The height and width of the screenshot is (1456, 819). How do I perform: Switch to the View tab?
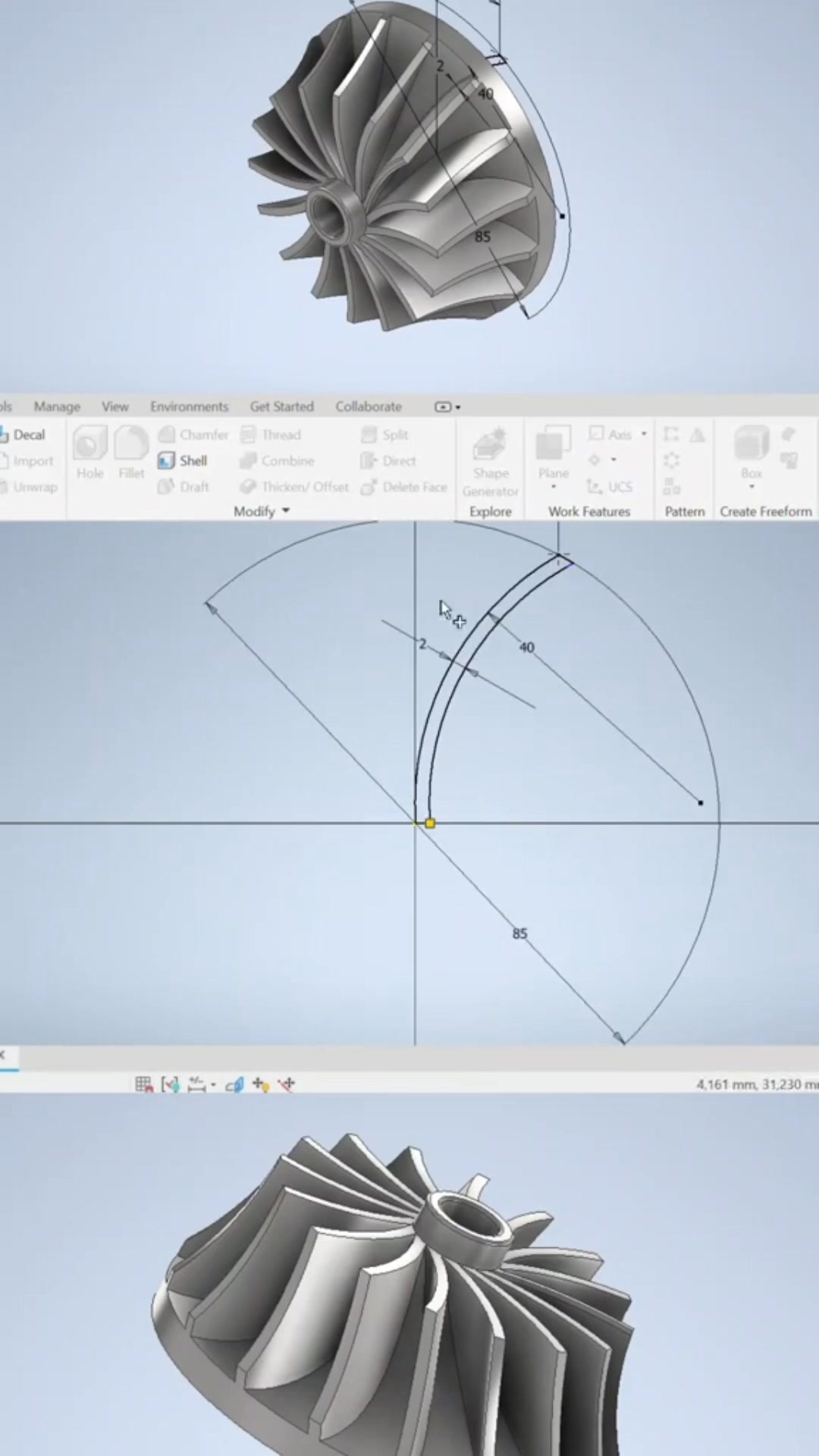(x=115, y=406)
